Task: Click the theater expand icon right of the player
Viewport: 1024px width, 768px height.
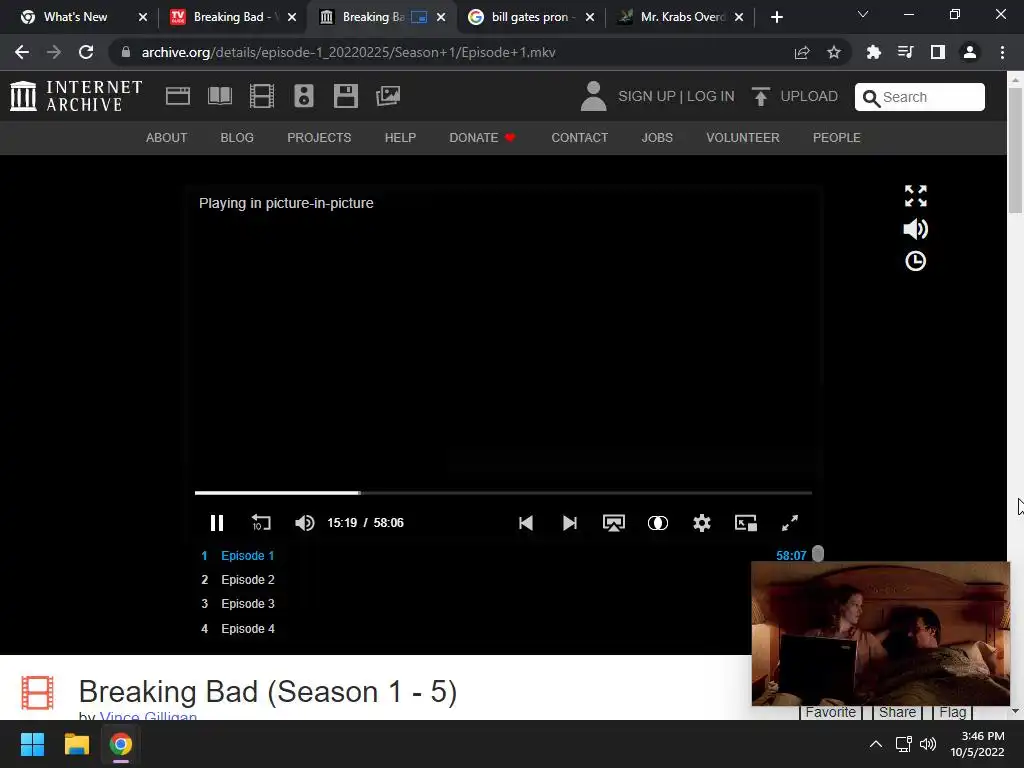Action: pos(916,196)
